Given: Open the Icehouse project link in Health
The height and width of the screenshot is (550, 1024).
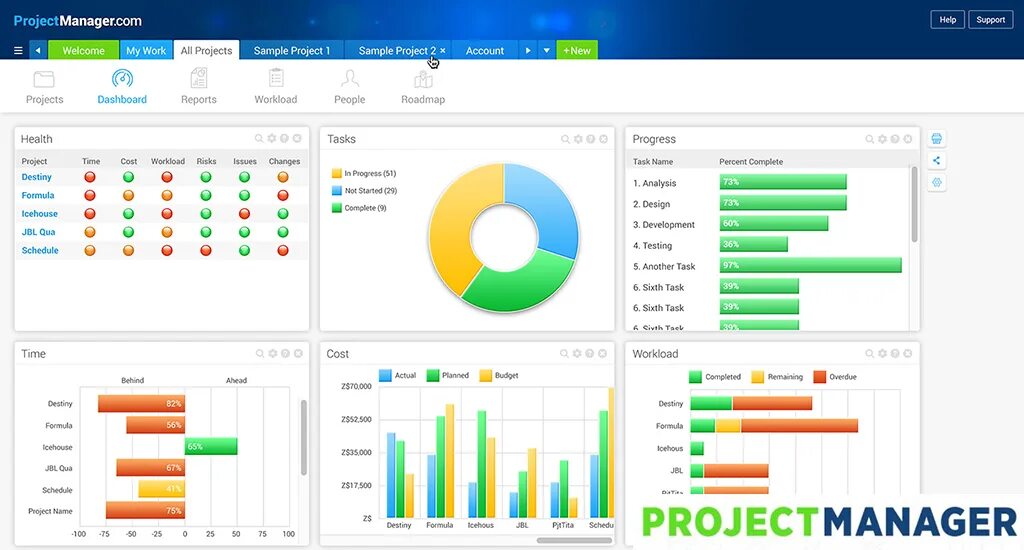Looking at the screenshot, I should [x=40, y=214].
